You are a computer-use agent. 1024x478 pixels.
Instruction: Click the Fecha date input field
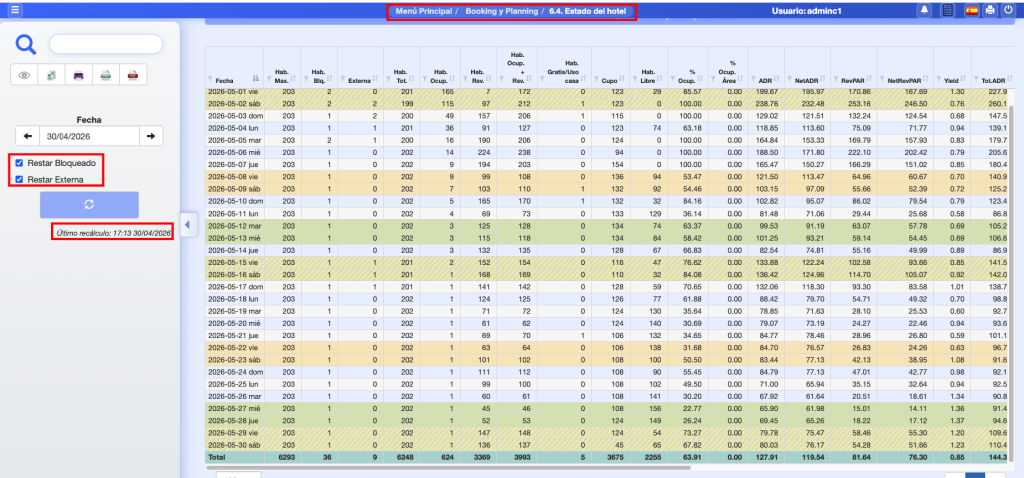89,136
